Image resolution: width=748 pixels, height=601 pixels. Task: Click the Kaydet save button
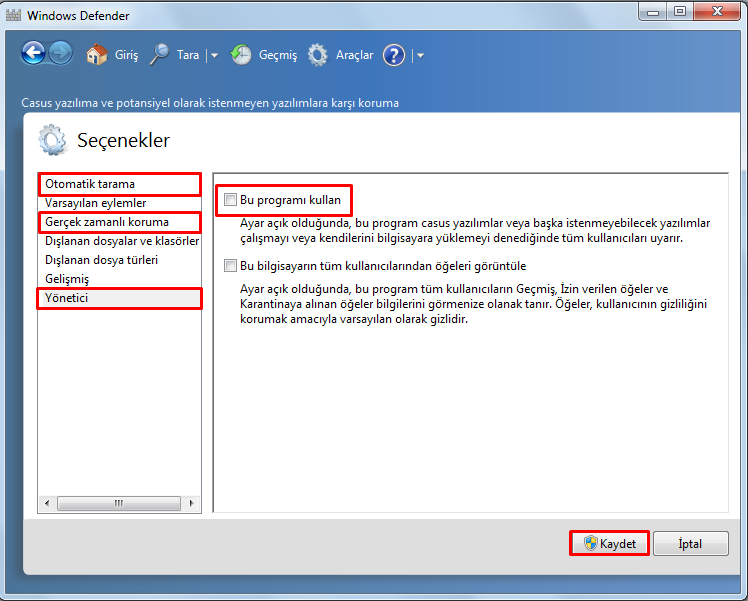pos(609,543)
